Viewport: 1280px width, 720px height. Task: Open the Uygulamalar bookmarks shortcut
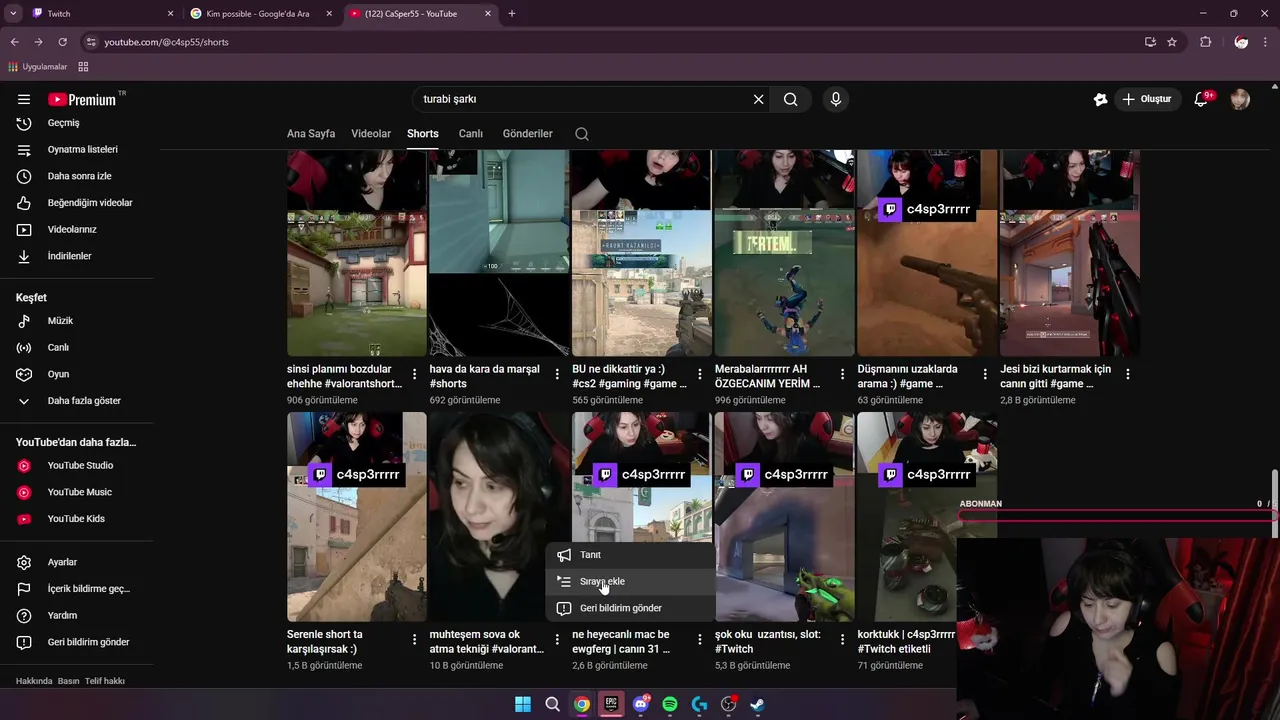37,67
